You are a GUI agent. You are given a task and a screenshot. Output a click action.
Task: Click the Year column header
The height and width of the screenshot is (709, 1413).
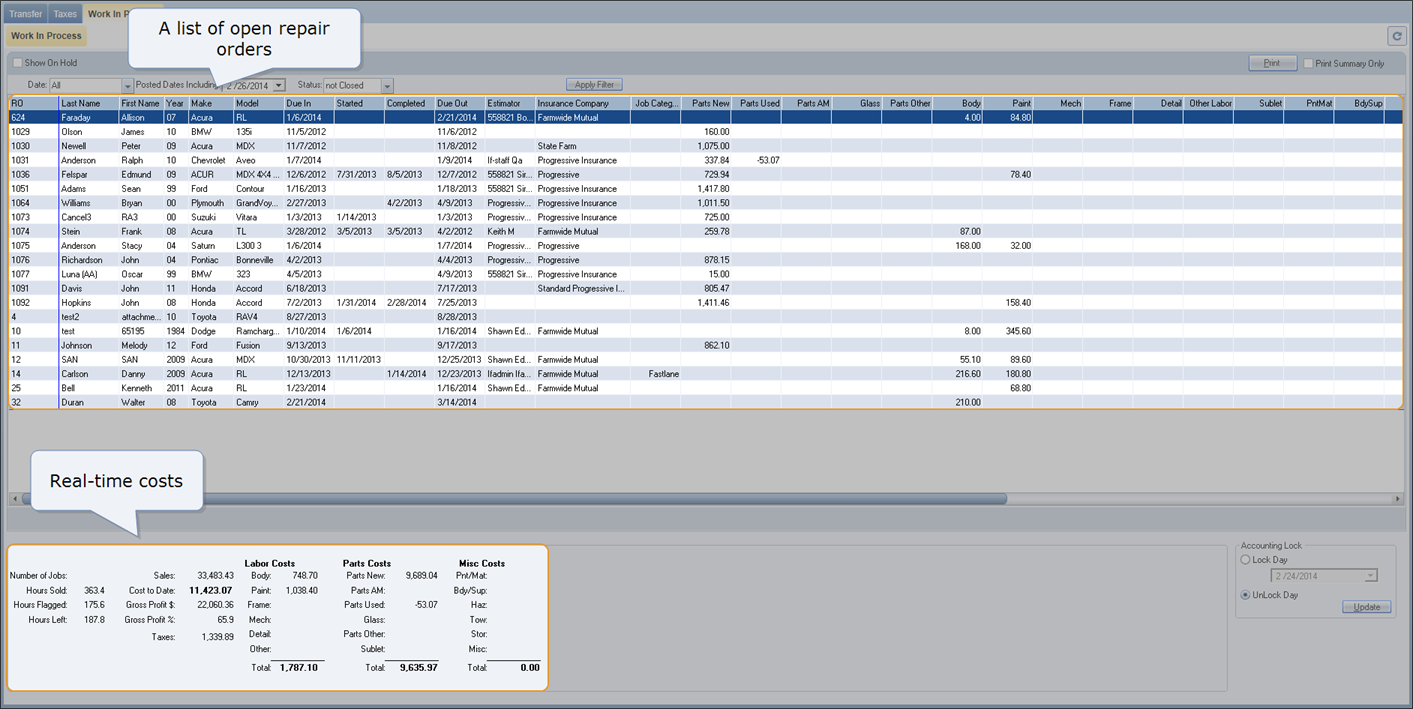click(176, 103)
